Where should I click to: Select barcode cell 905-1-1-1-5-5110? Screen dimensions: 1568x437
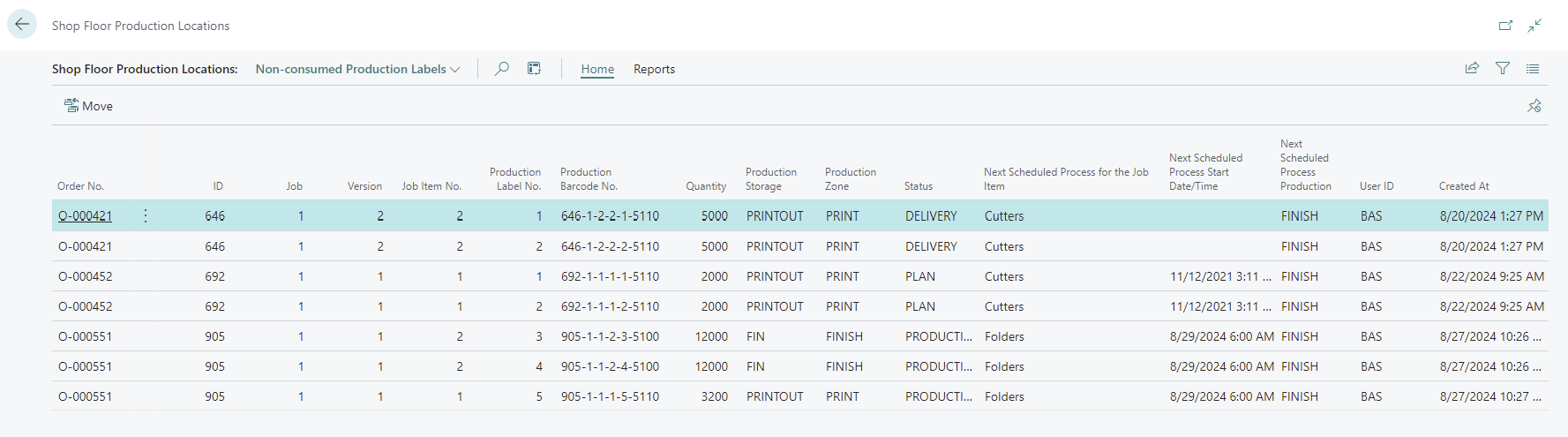coord(610,396)
